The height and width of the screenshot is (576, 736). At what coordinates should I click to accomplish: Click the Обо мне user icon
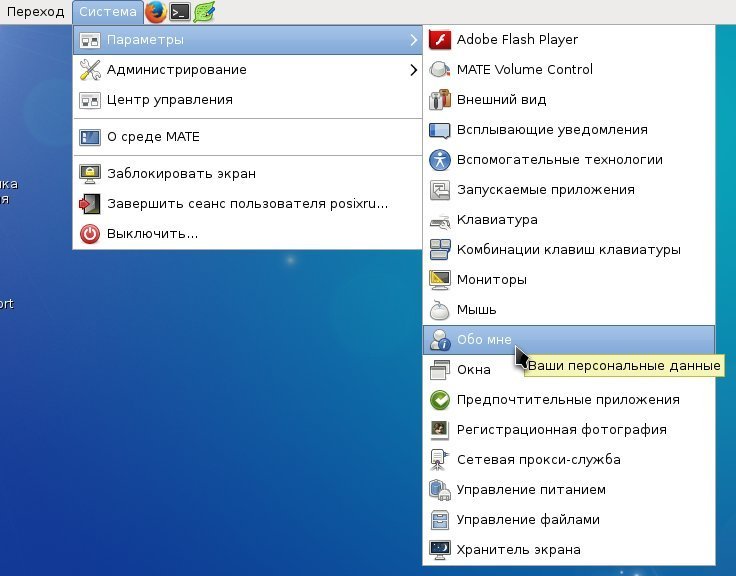(440, 339)
